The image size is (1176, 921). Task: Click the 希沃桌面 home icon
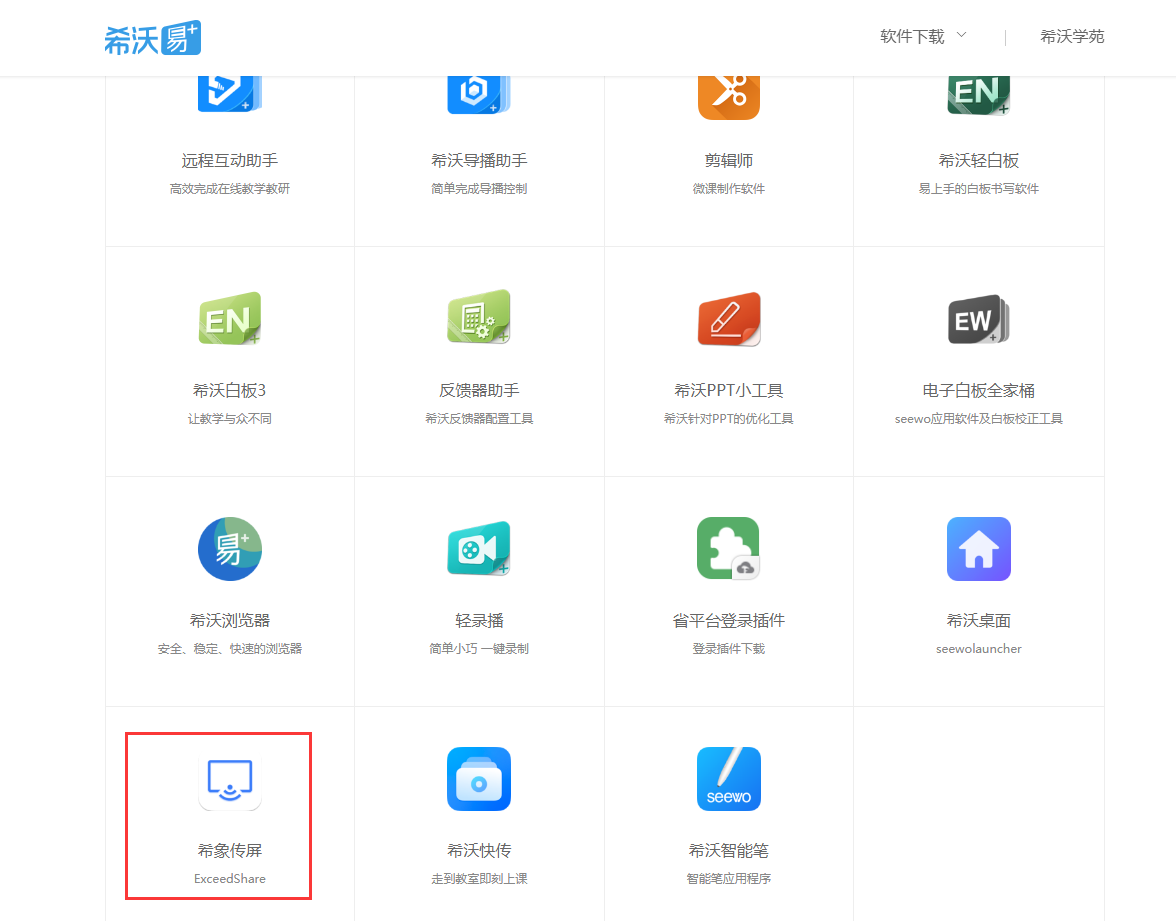[978, 549]
